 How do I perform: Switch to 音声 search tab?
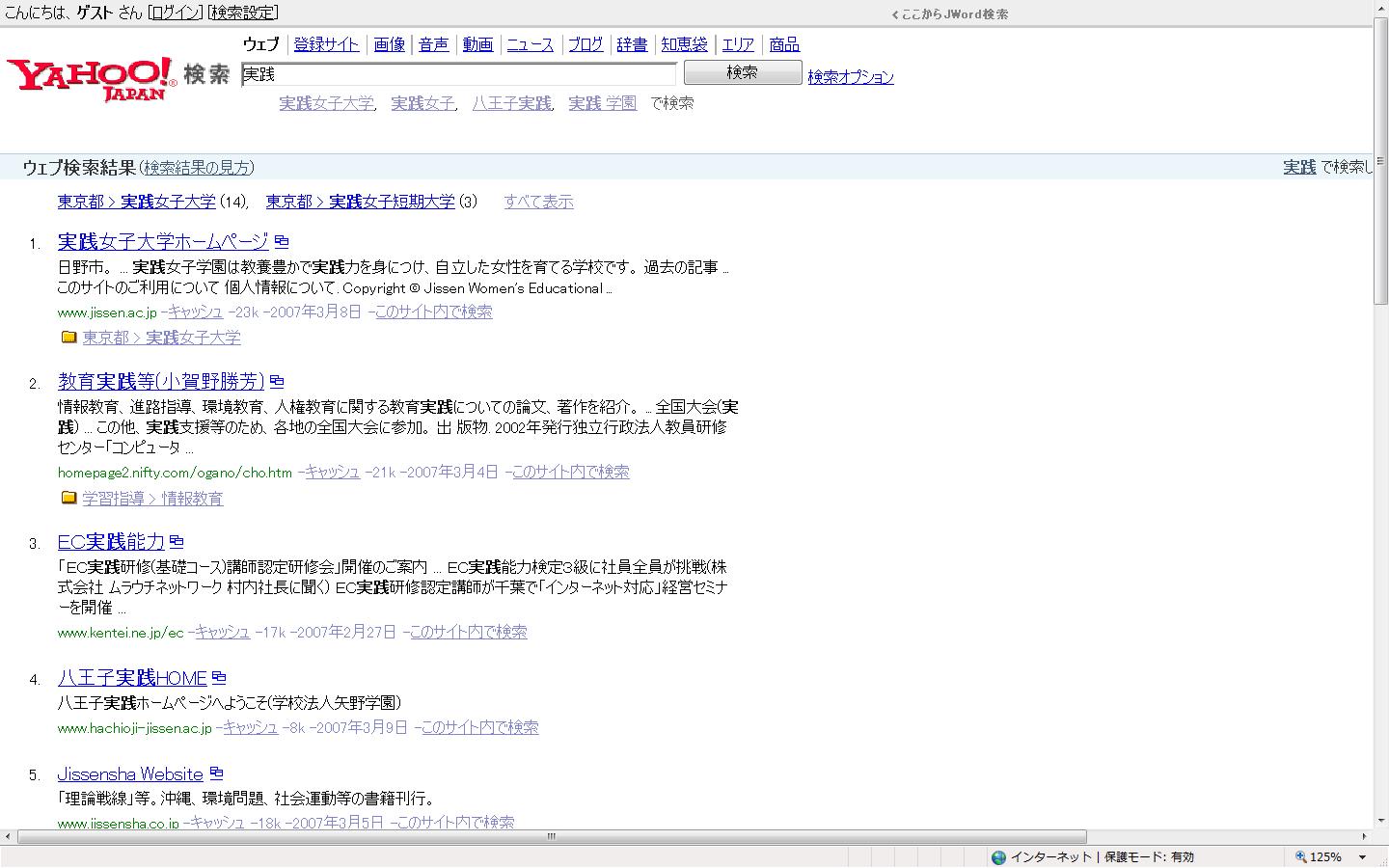[434, 44]
